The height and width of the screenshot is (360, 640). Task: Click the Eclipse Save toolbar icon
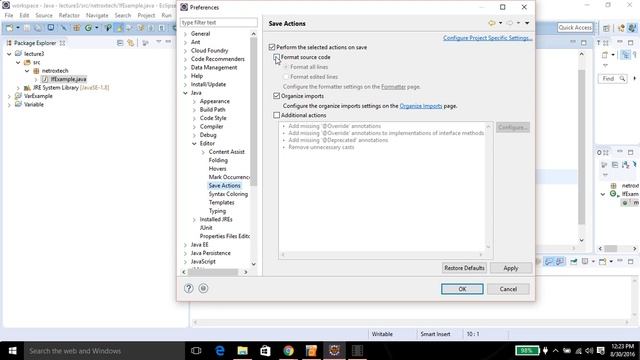pyautogui.click(x=27, y=28)
